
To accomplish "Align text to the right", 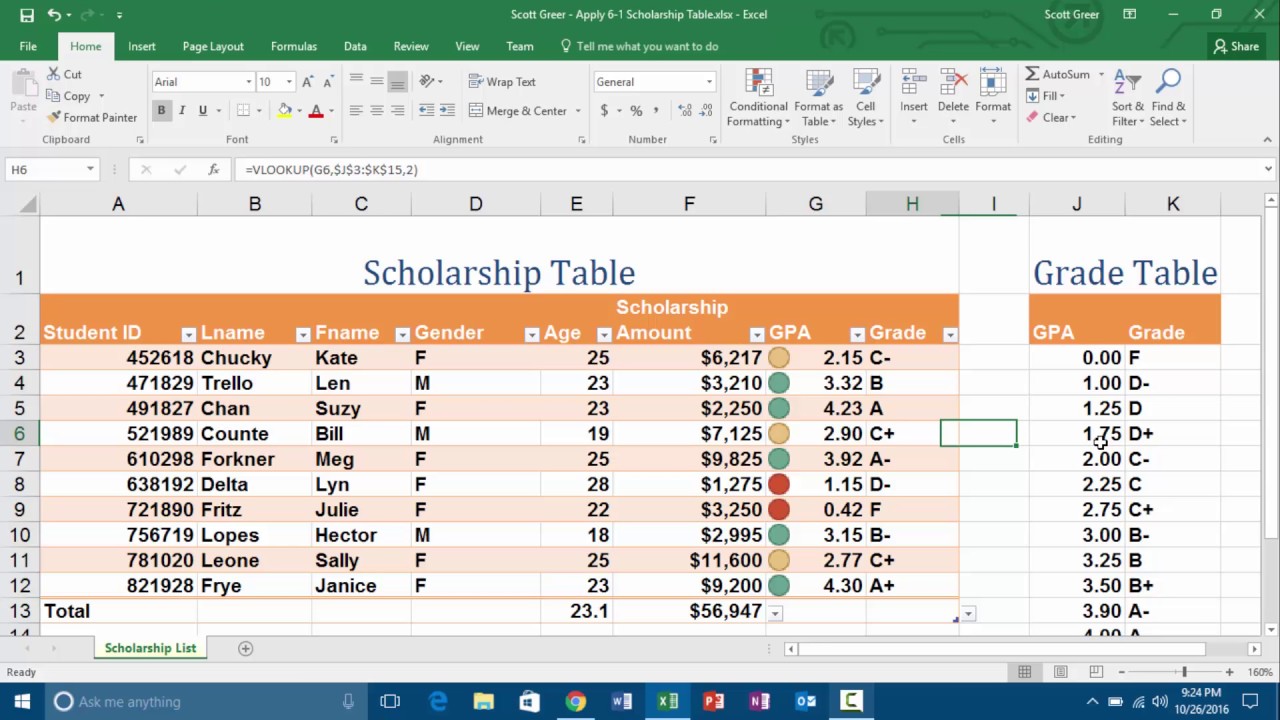I will tap(397, 111).
